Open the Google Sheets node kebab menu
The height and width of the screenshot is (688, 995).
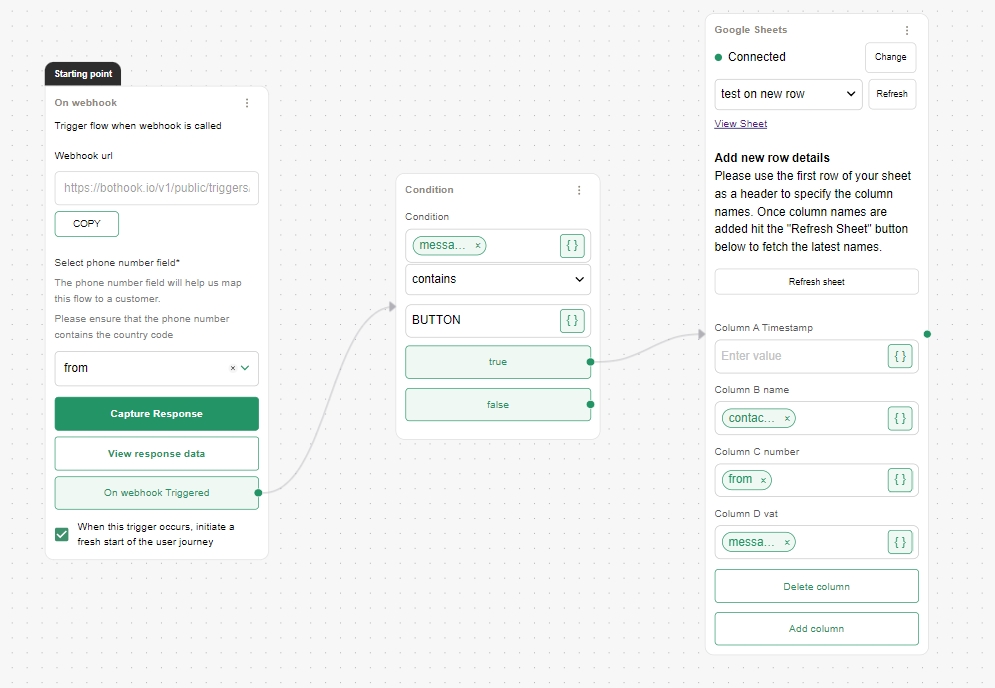[907, 31]
